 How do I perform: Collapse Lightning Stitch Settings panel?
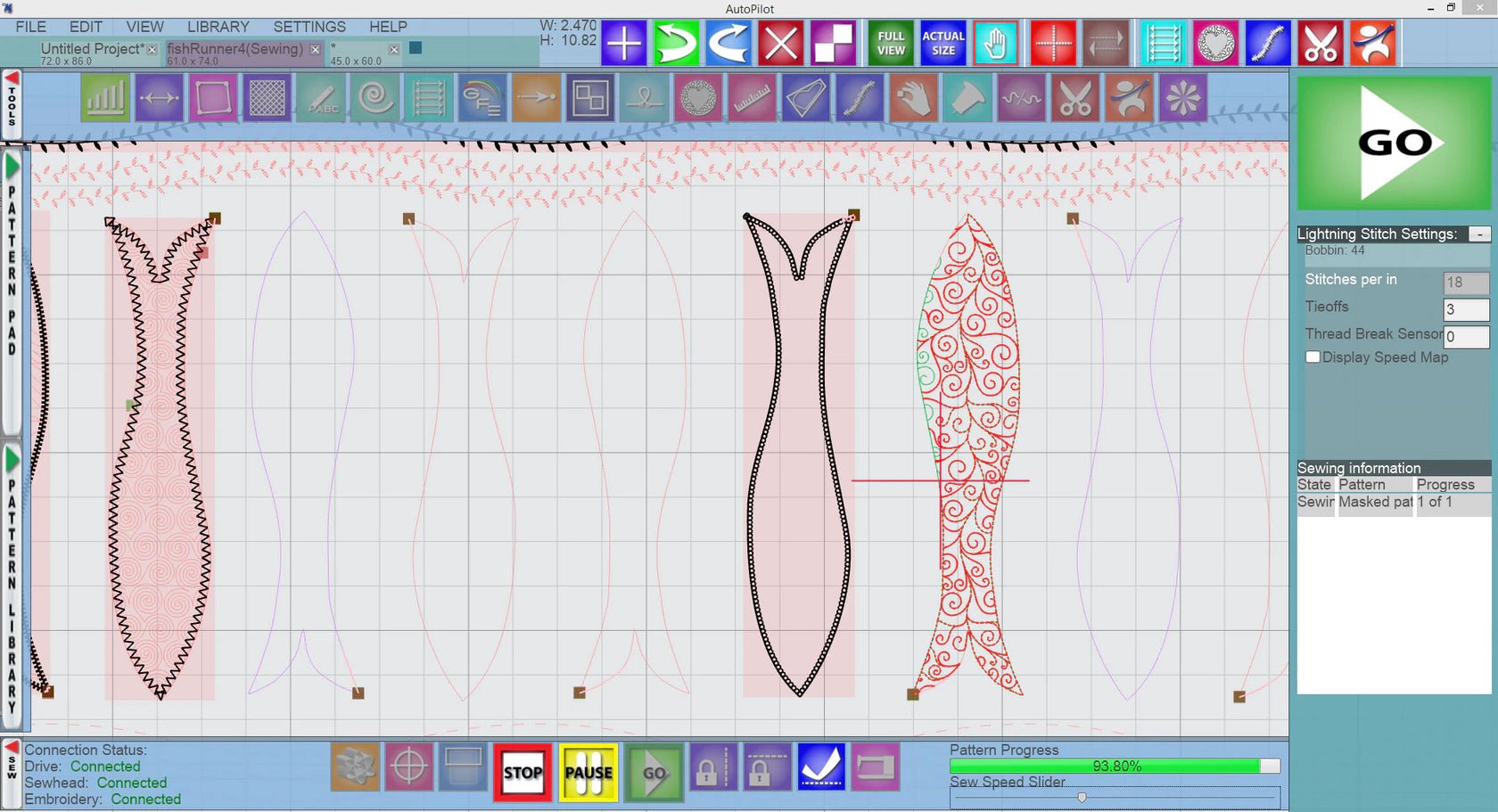pos(1479,234)
